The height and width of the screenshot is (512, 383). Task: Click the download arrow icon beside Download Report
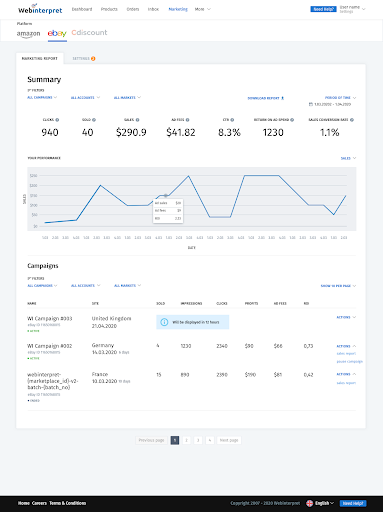tap(283, 98)
